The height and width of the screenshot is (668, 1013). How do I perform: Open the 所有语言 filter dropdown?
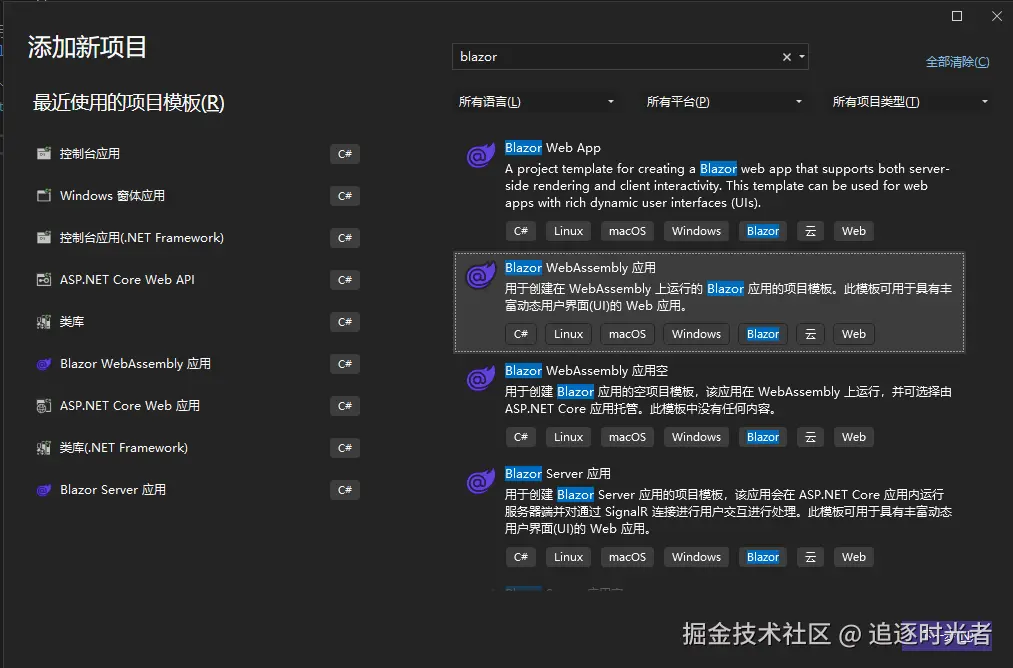(536, 101)
